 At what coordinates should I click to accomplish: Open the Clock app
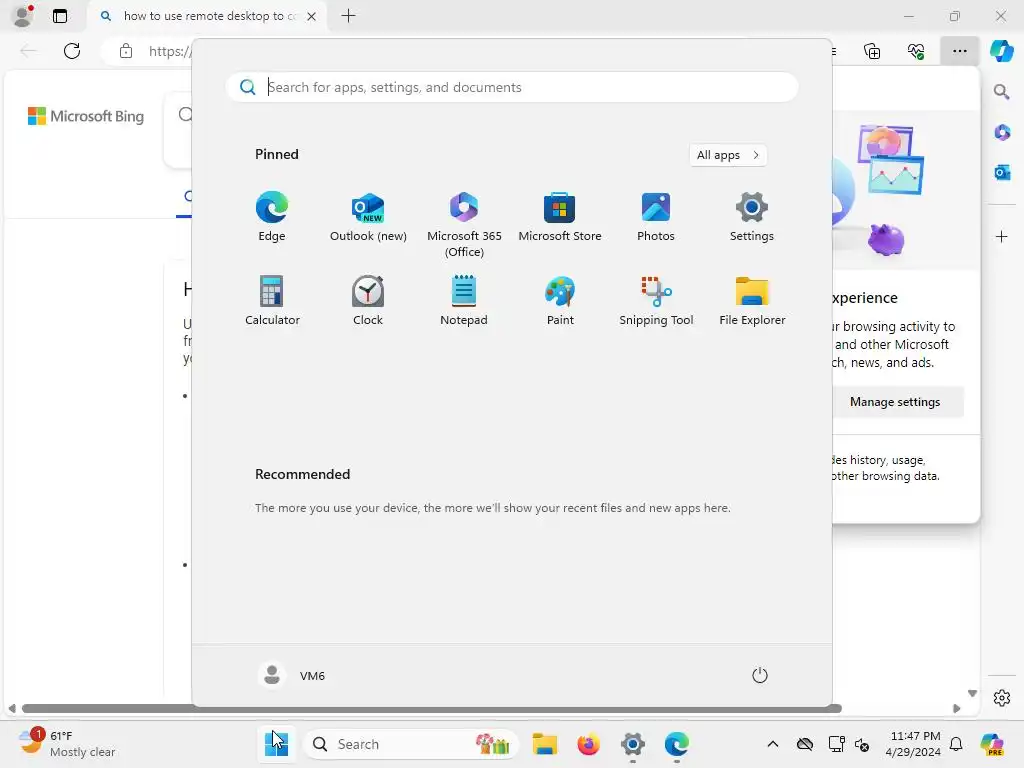(368, 300)
